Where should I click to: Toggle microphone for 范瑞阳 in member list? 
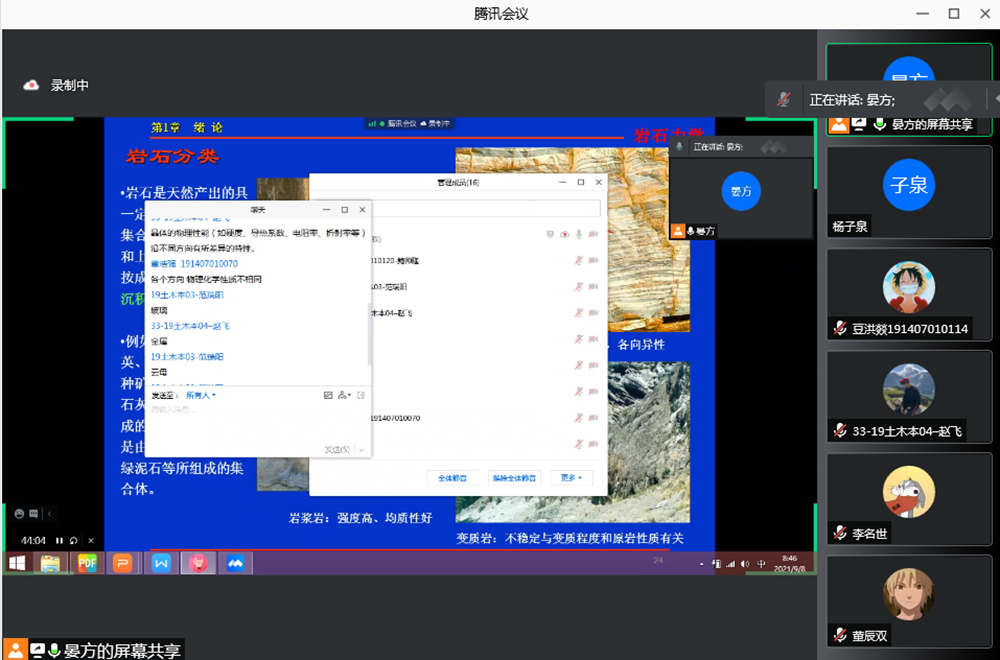(x=578, y=286)
